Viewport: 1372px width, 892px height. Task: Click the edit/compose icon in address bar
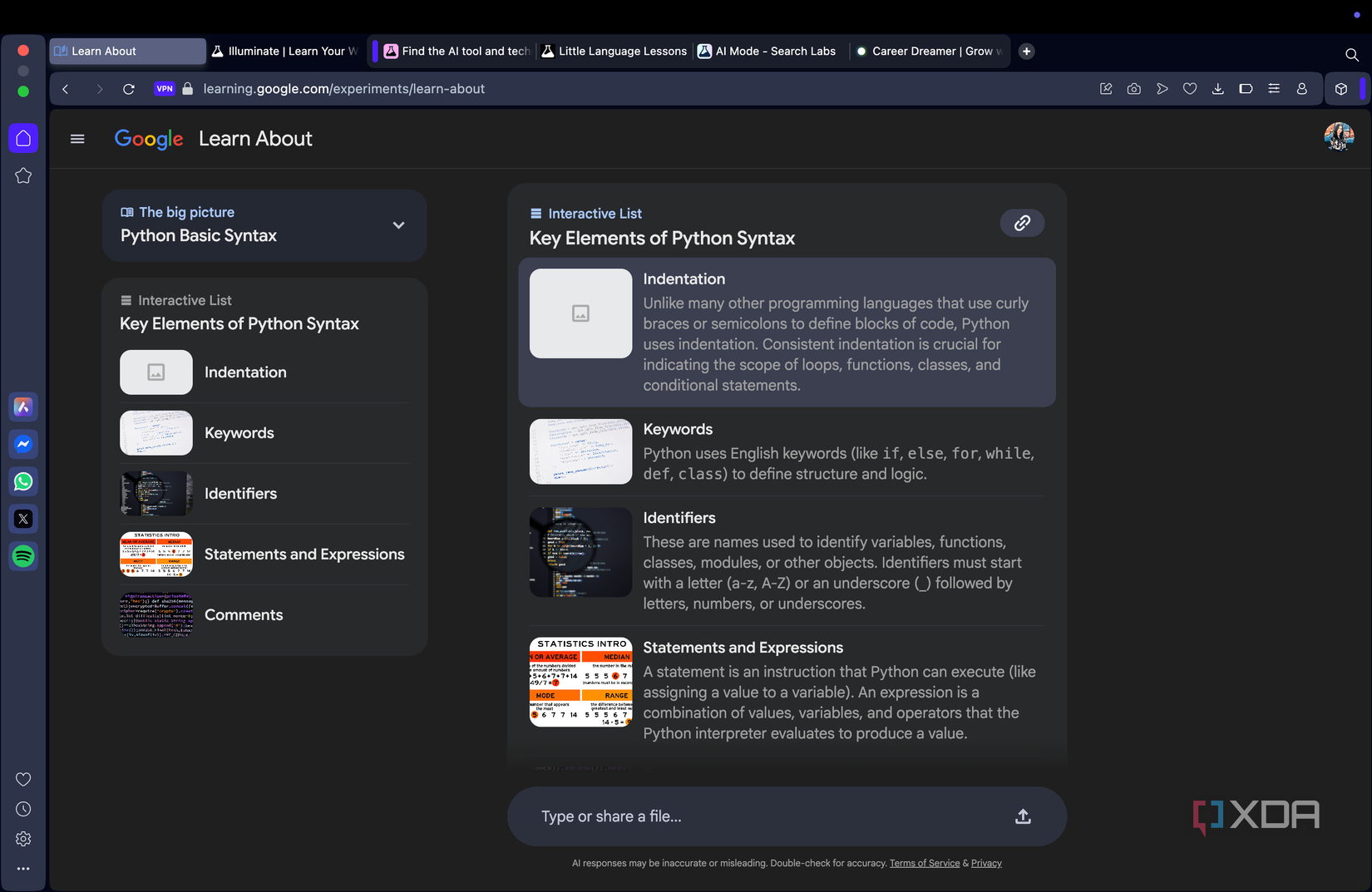coord(1106,89)
